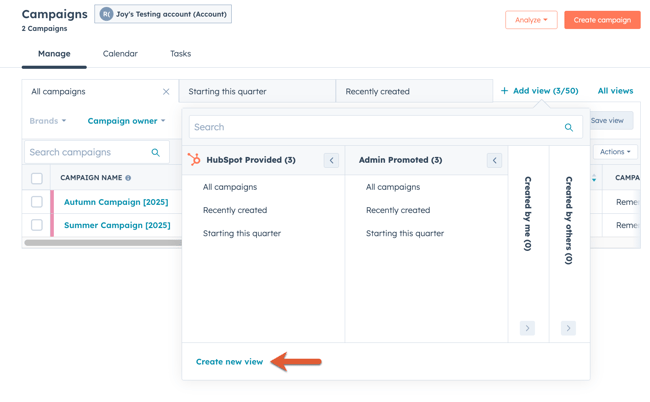The width and height of the screenshot is (650, 402).
Task: Check the Summer Campaign [2025] checkbox
Action: tap(37, 225)
